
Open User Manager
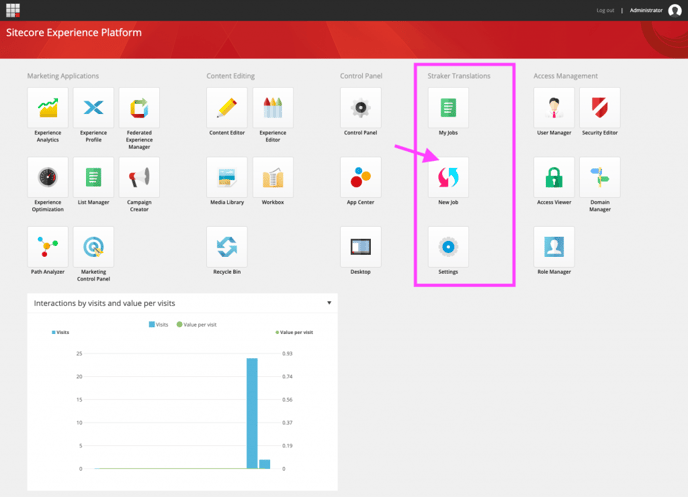pyautogui.click(x=554, y=107)
